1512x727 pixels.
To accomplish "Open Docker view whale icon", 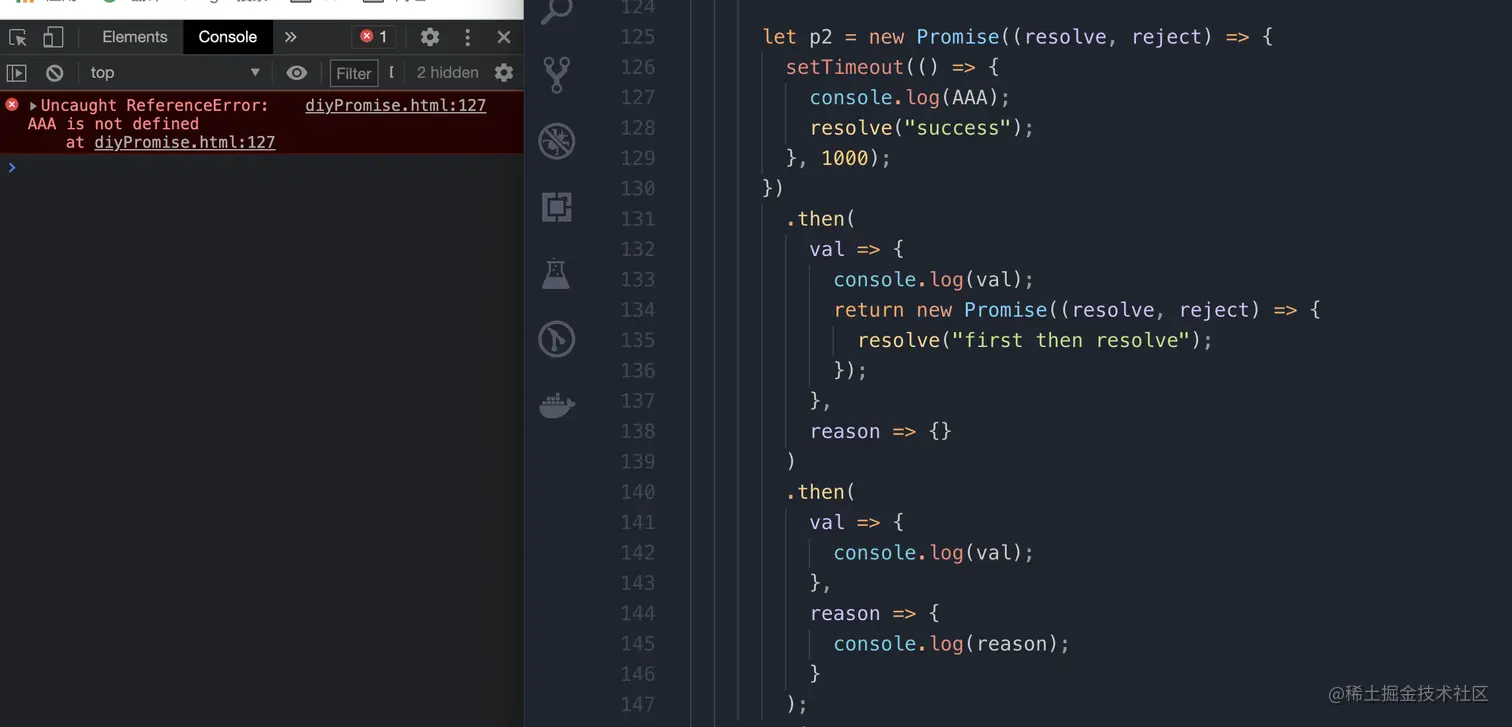I will pos(557,405).
